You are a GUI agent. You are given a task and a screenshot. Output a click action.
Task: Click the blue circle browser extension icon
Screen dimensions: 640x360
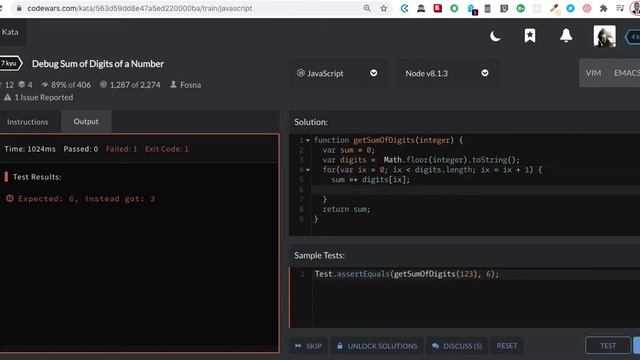570,8
